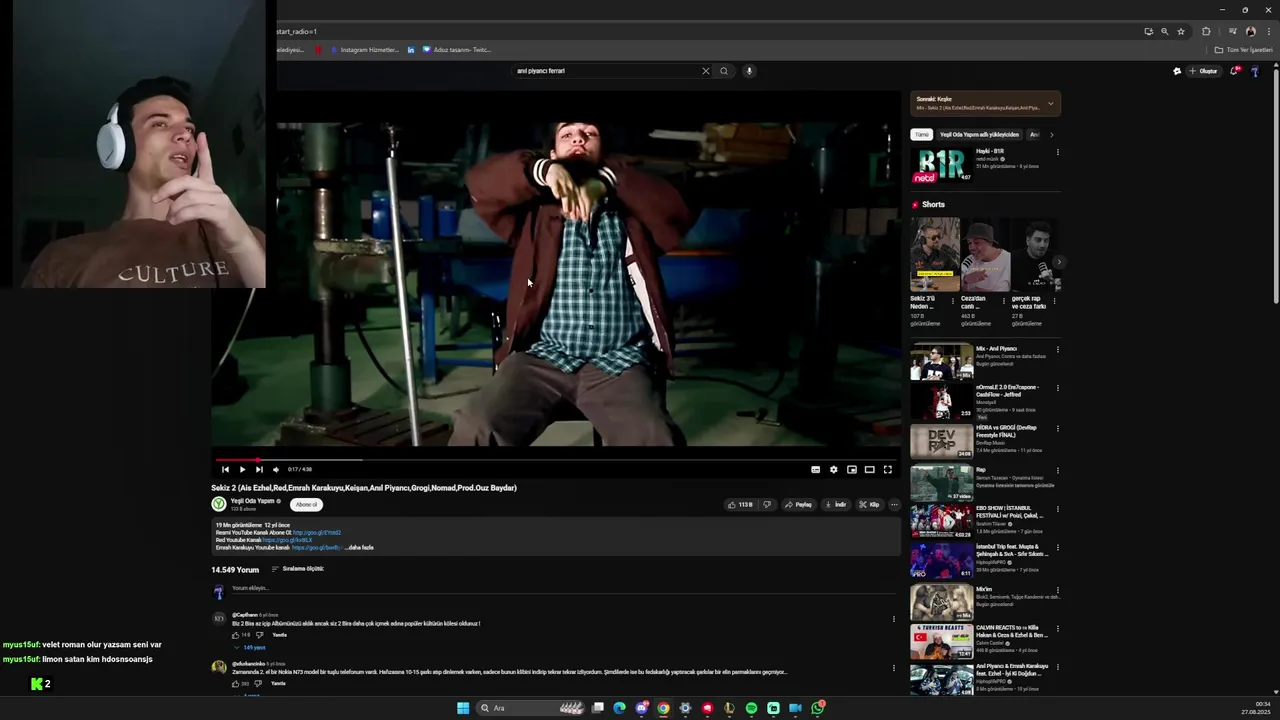Expand description with ...daha fazla

(x=360, y=548)
